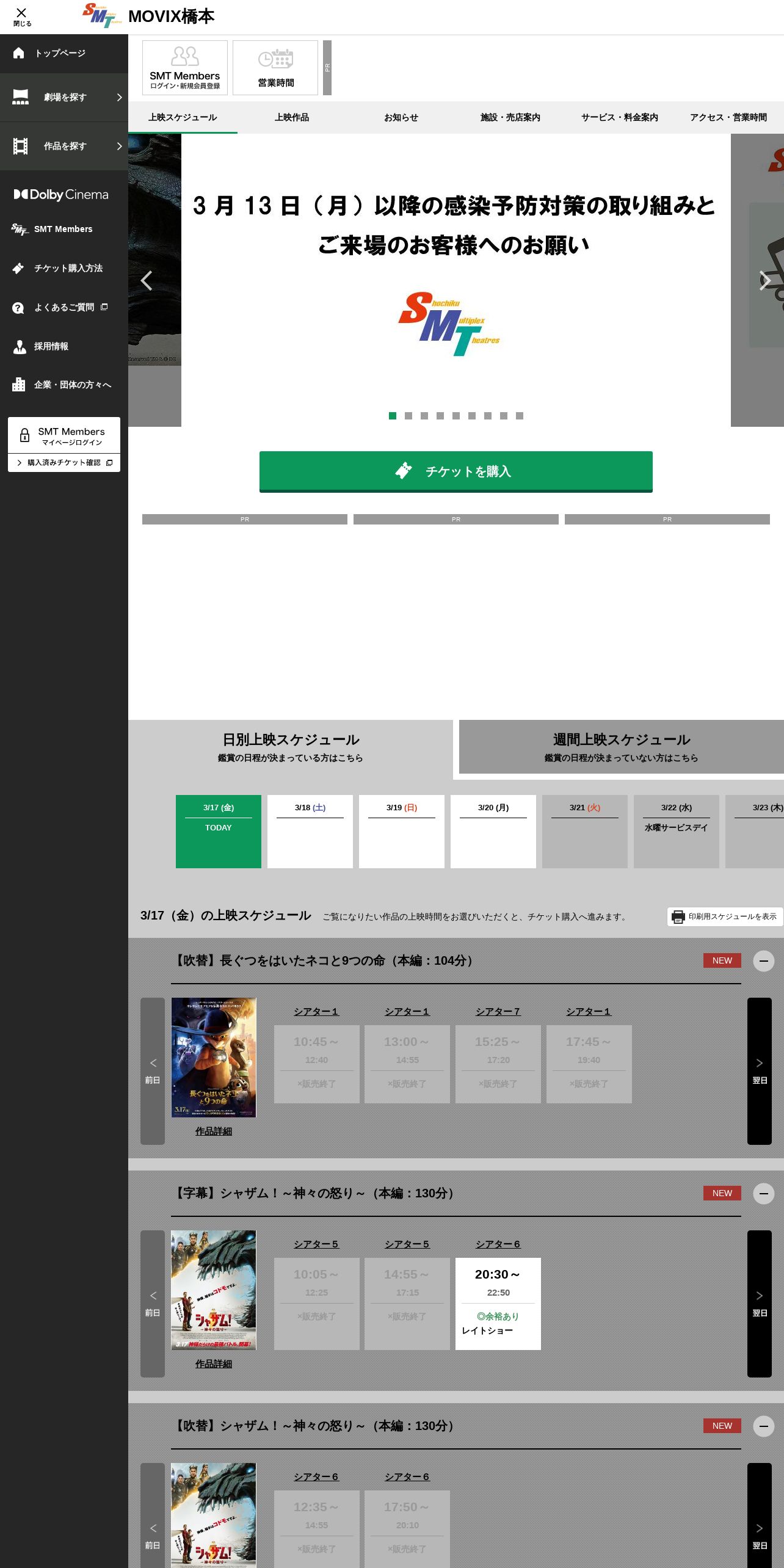Open 購入済みチケット確認 link

64,463
